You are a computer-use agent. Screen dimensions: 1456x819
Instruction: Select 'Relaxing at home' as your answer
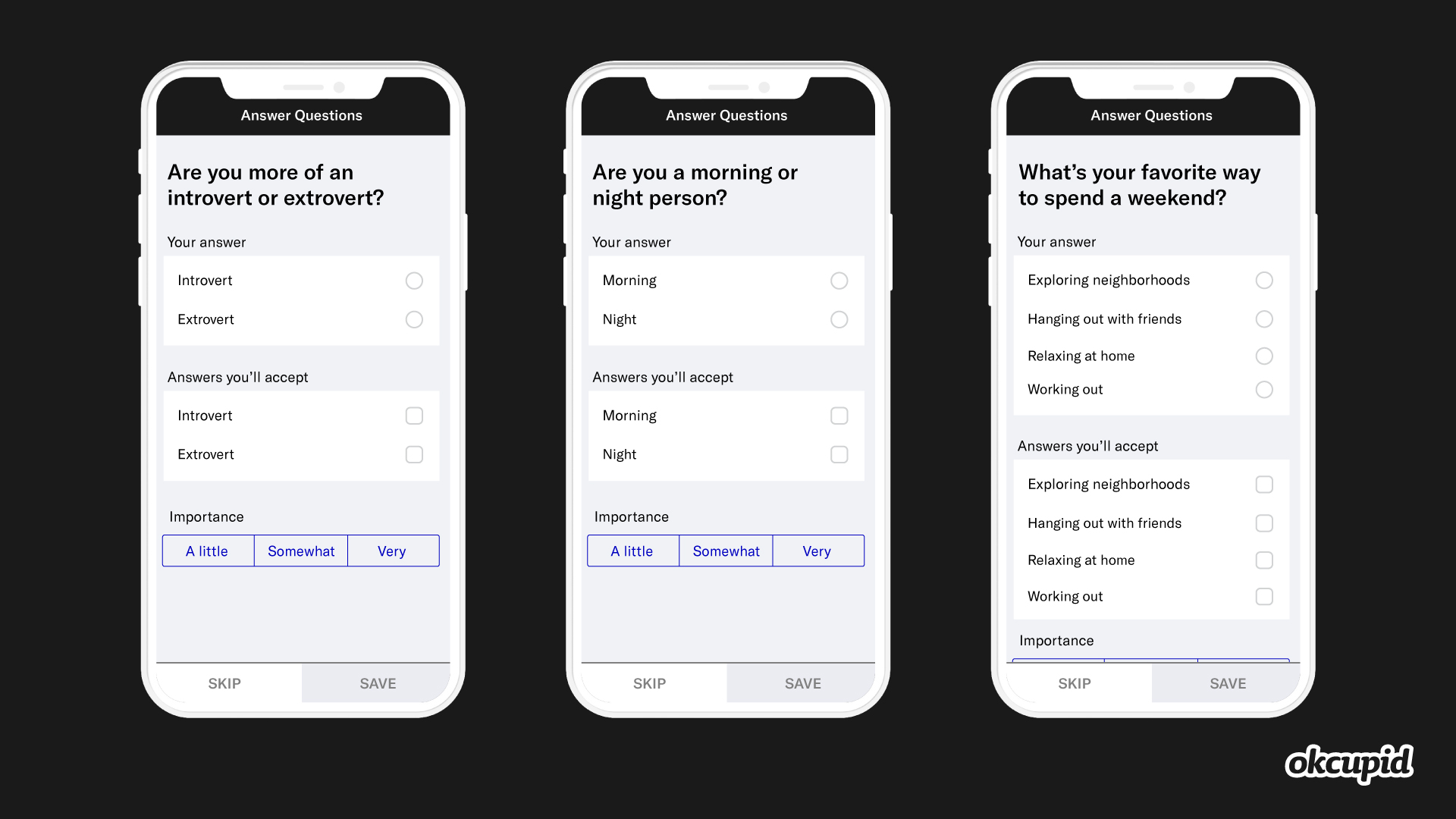click(1264, 356)
